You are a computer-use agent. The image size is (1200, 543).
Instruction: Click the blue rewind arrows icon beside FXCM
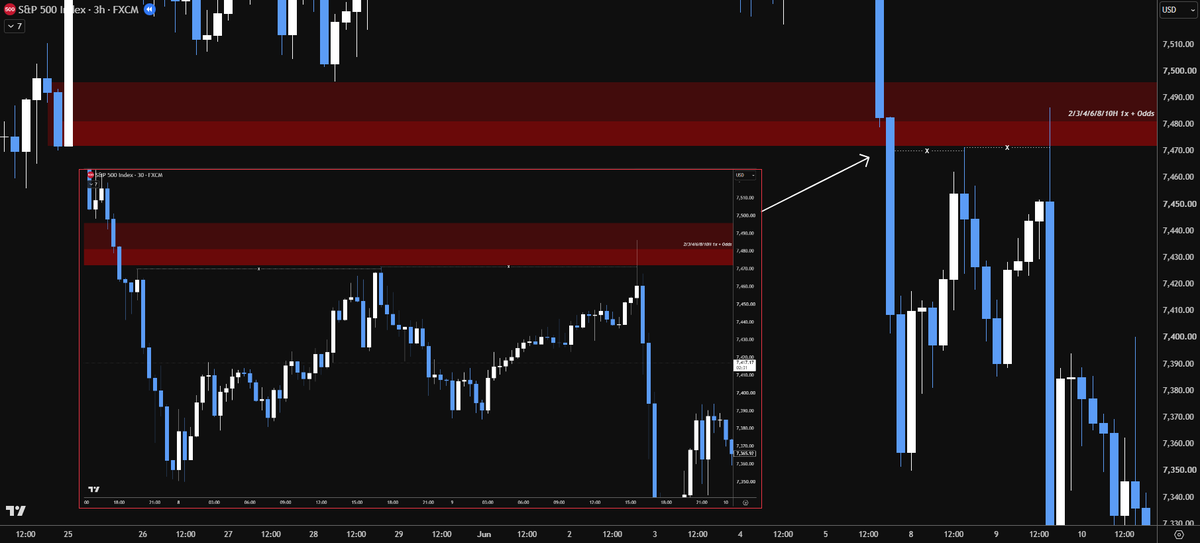(x=149, y=9)
